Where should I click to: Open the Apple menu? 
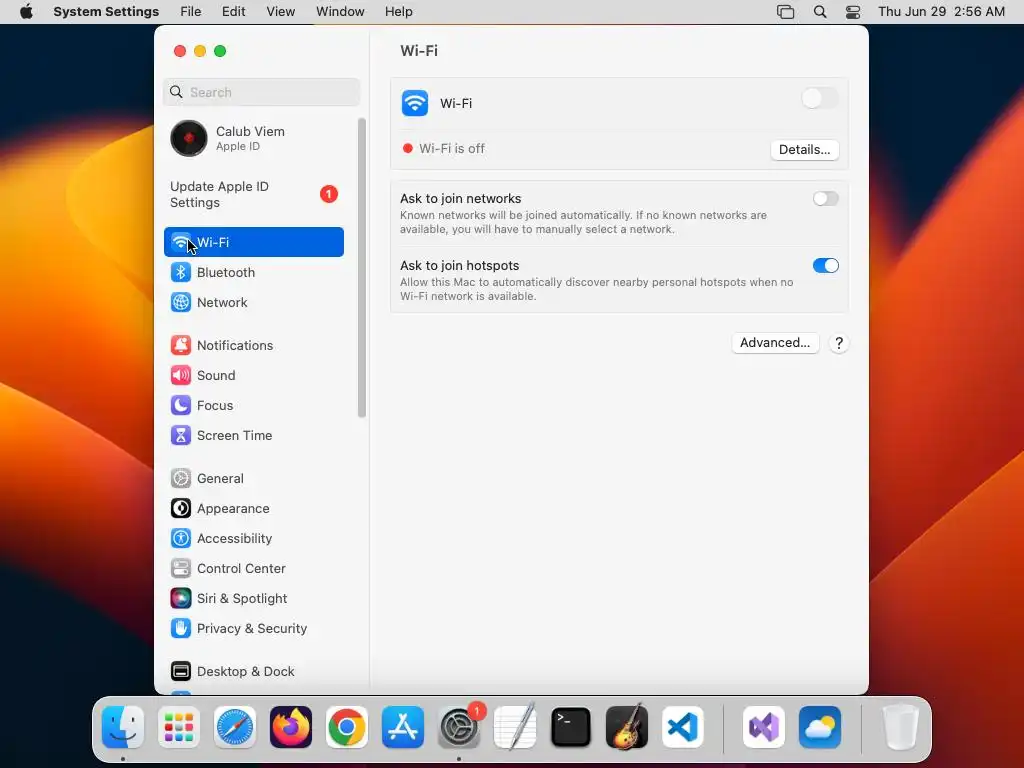tap(26, 12)
